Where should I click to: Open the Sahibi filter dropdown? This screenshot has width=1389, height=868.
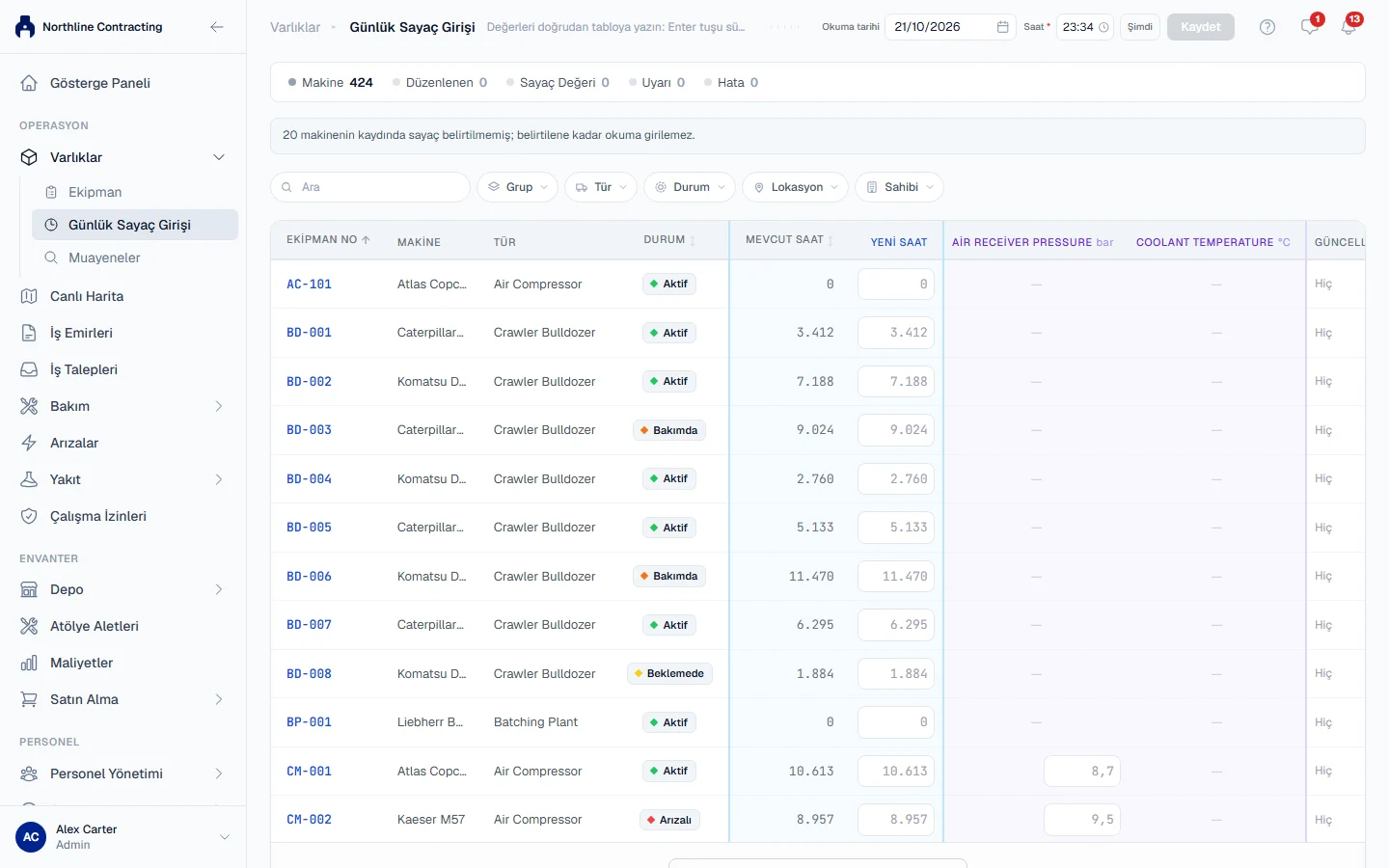899,187
